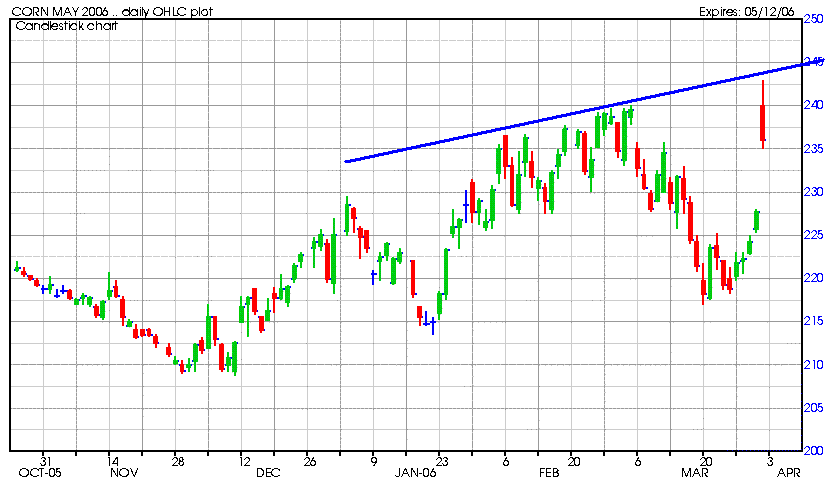
Task: Click the 225 price axis label
Action: (x=814, y=234)
